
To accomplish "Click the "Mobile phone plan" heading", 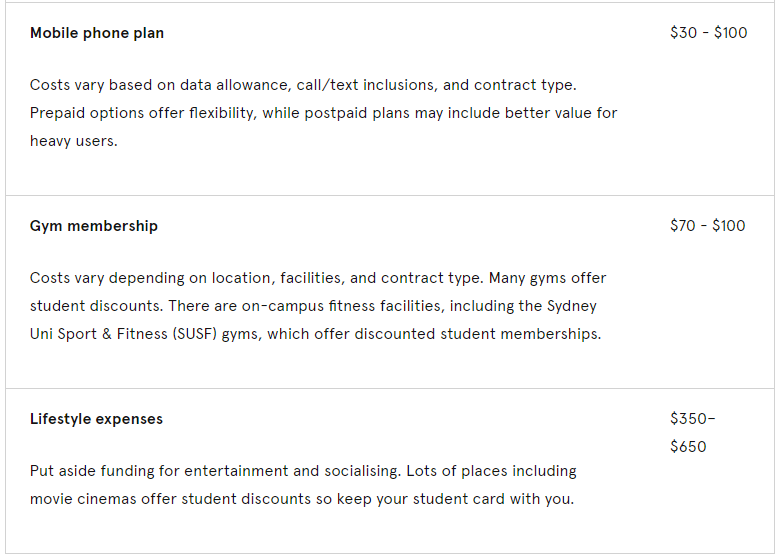I will tap(97, 33).
